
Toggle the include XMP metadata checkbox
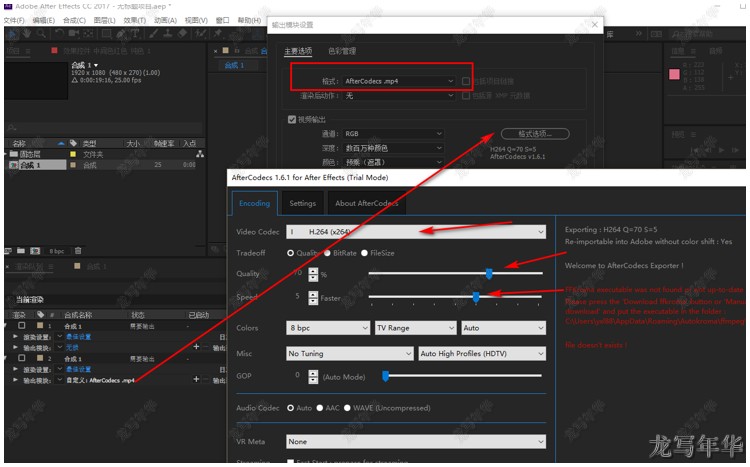pos(466,96)
